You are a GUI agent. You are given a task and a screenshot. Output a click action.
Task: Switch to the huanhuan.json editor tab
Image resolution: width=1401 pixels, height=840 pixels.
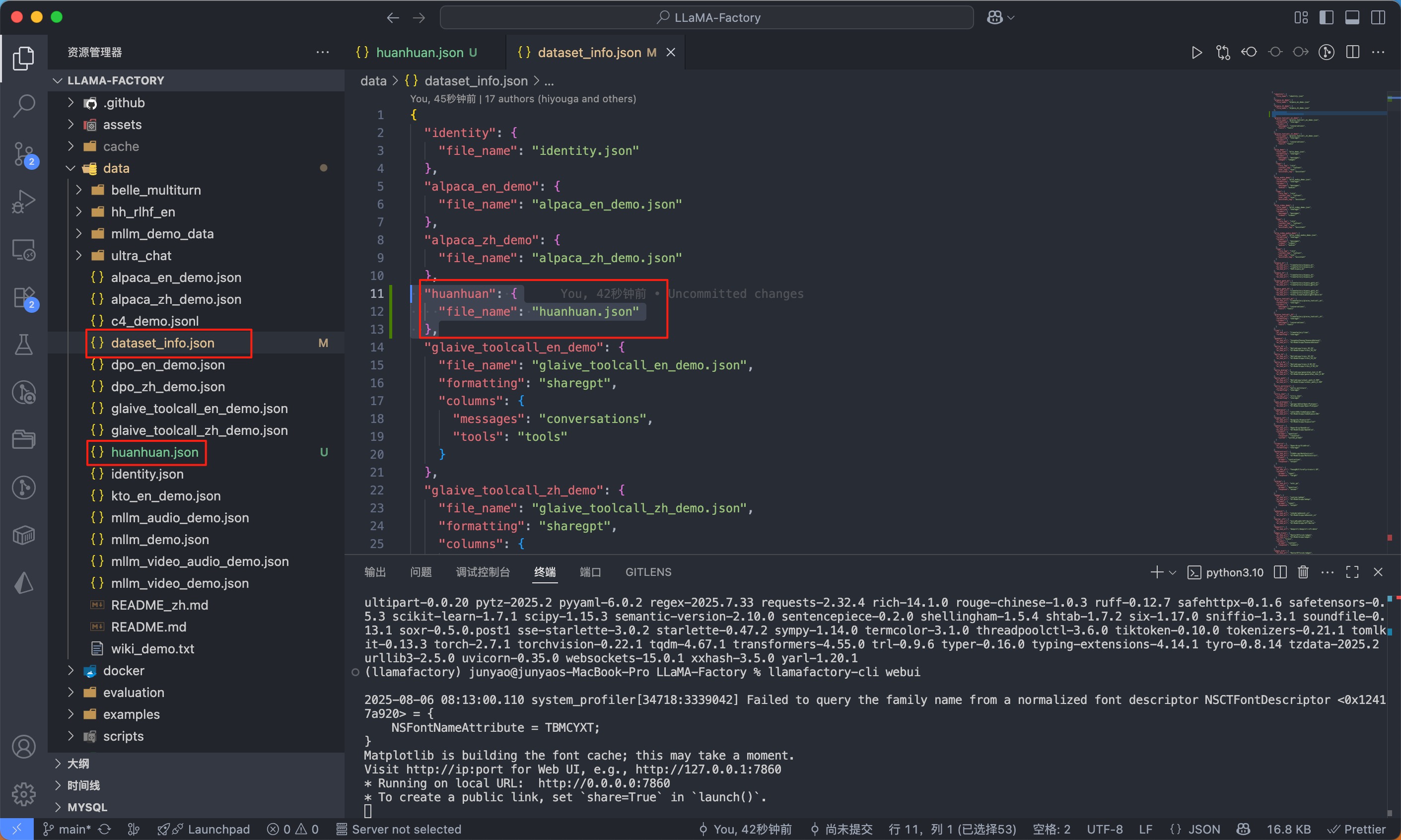coord(424,53)
